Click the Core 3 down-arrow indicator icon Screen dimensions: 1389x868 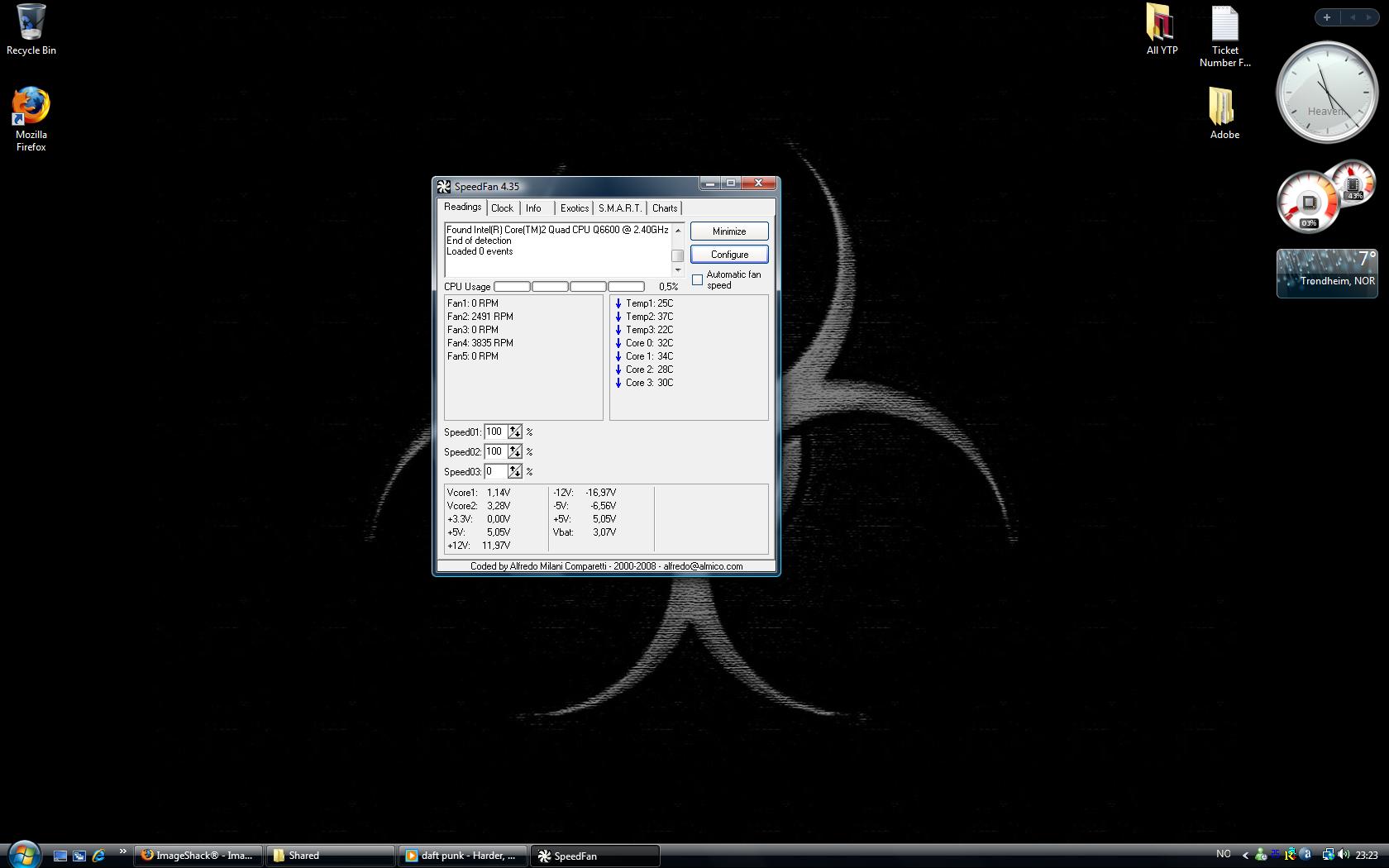tap(618, 383)
